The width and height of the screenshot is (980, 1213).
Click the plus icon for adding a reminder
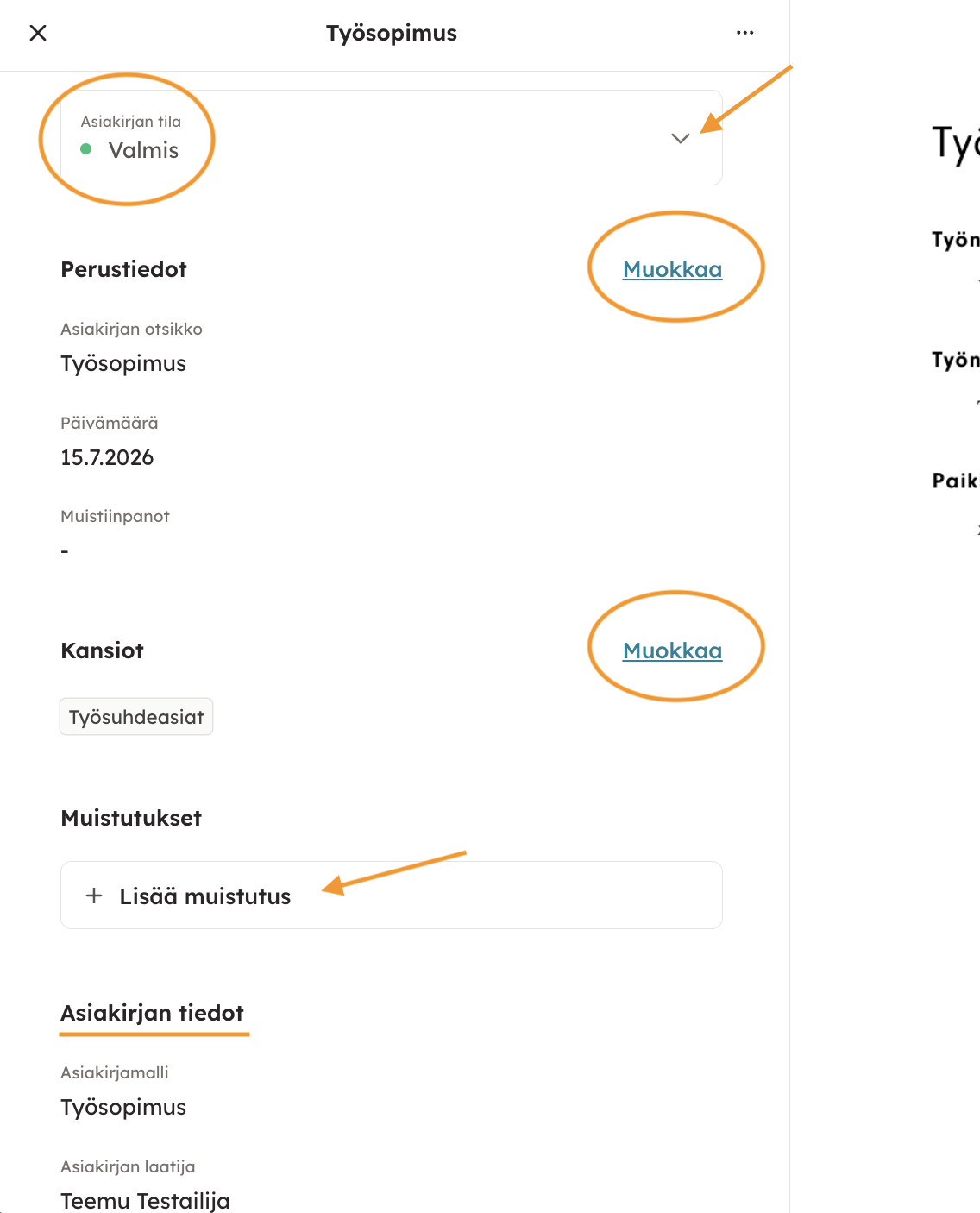(94, 896)
